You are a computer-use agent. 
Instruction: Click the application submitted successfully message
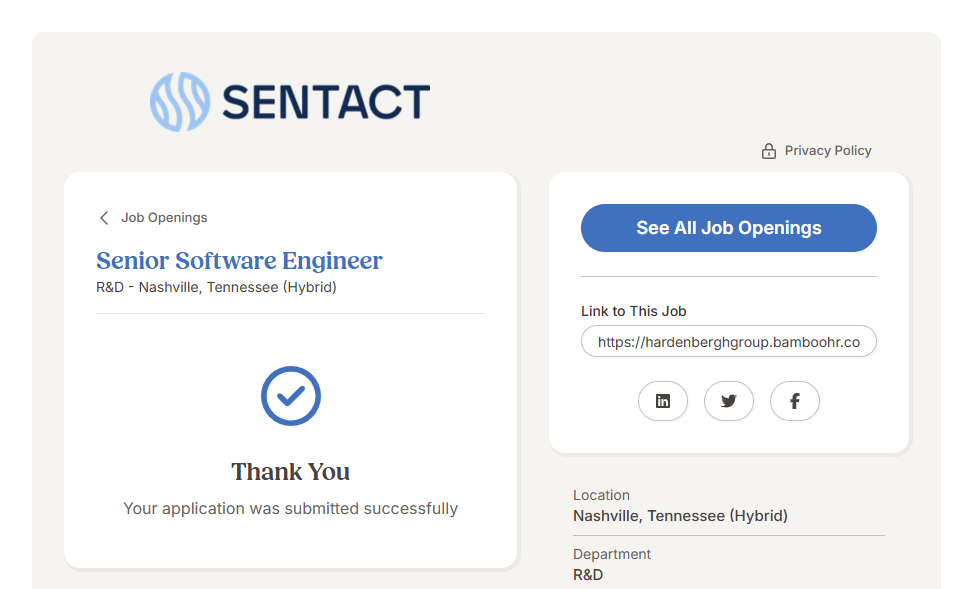tap(290, 508)
